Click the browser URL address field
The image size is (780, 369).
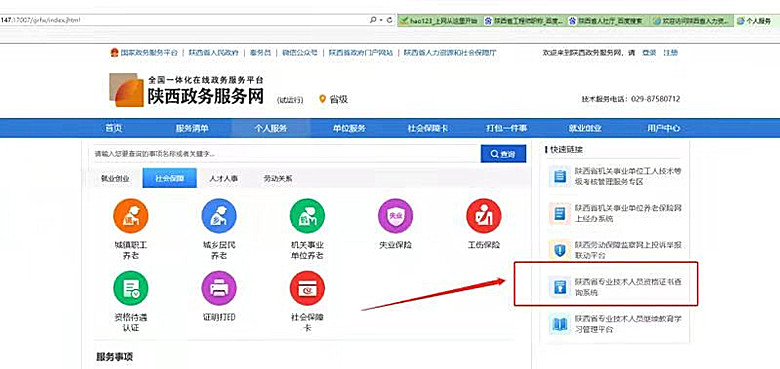[183, 20]
